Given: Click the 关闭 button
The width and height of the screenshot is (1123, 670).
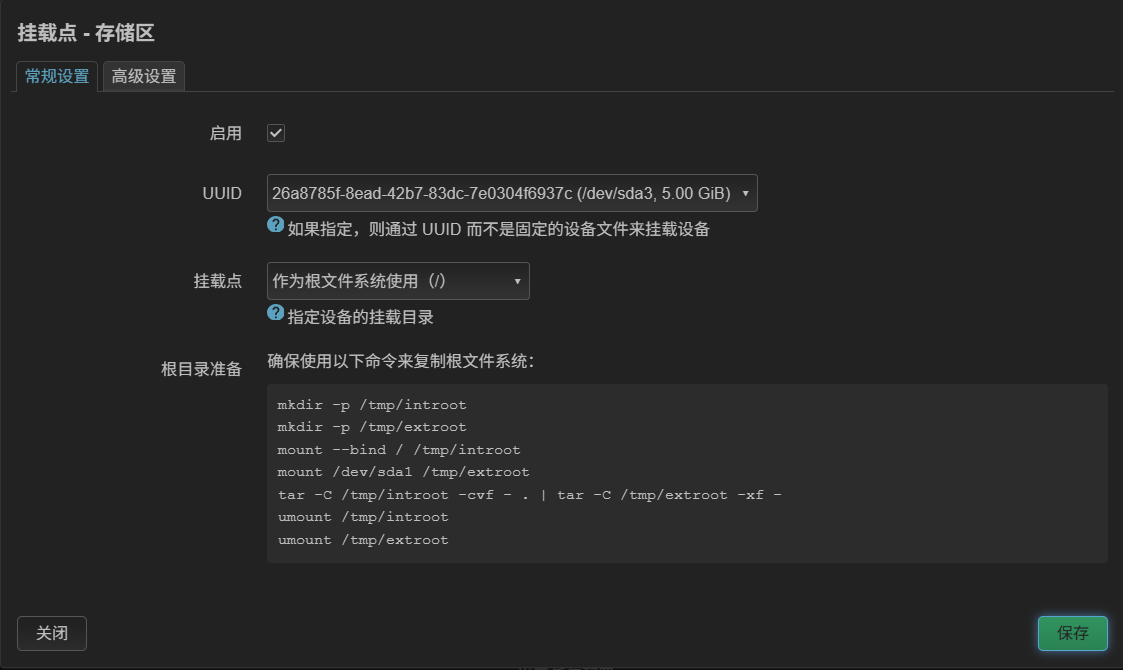Looking at the screenshot, I should tap(52, 634).
